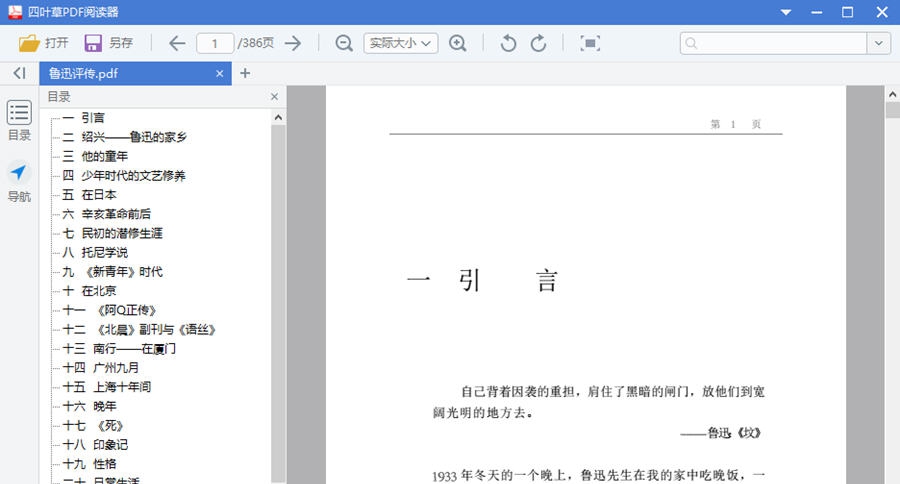Click the page number input field
The image size is (900, 484).
click(214, 43)
